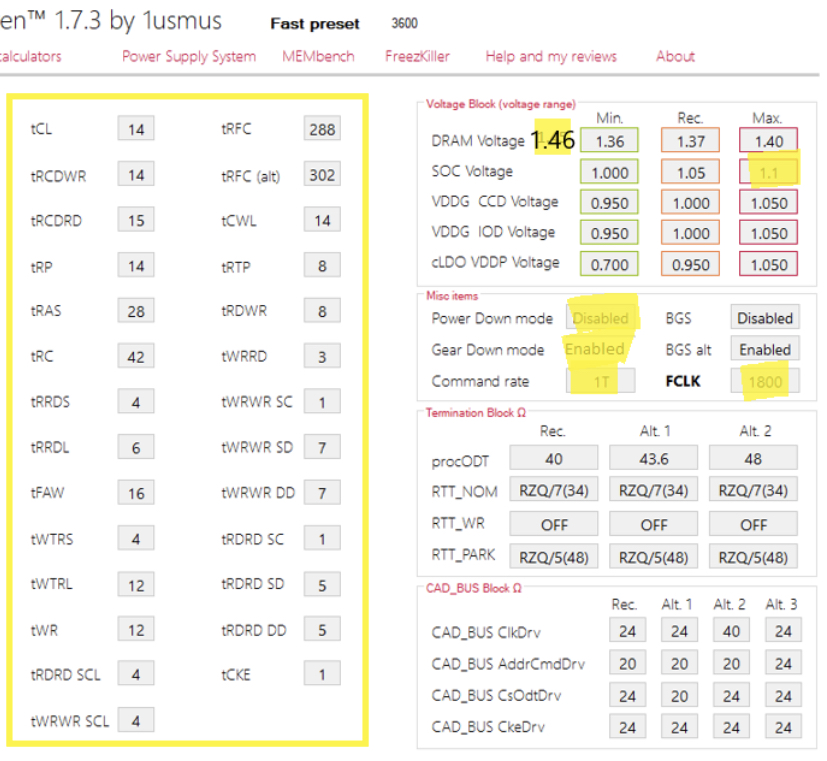Click DRAM Voltage Max value 1.40
Viewport: 827px width, 761px height.
pyautogui.click(x=768, y=140)
